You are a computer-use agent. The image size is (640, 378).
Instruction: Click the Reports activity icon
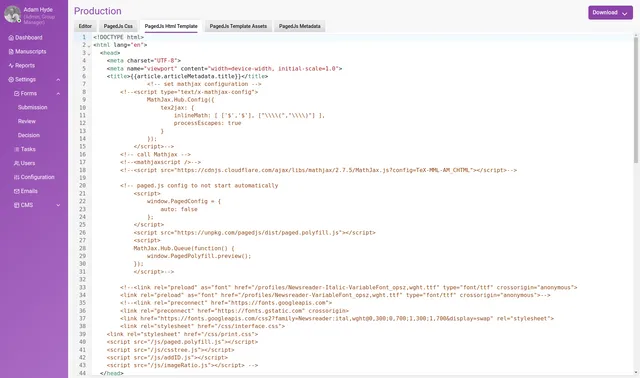(11, 65)
